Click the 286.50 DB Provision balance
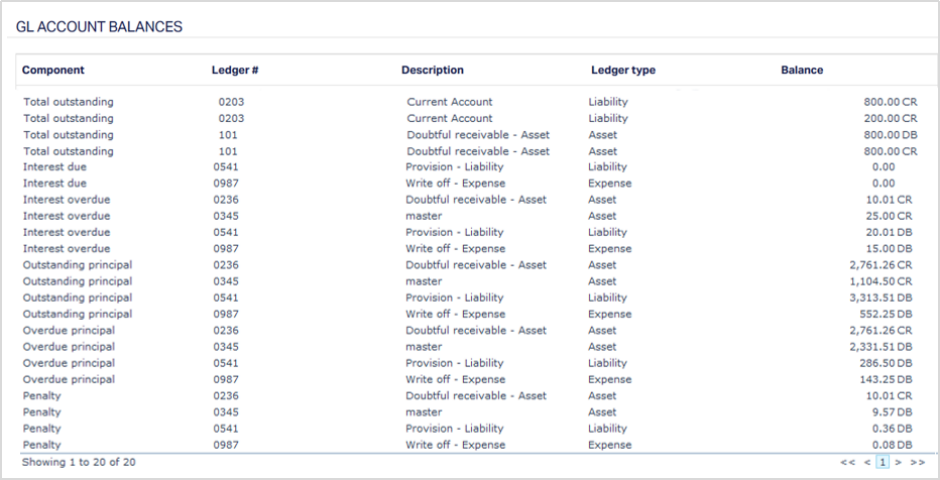Viewport: 940px width, 480px height. (x=888, y=363)
